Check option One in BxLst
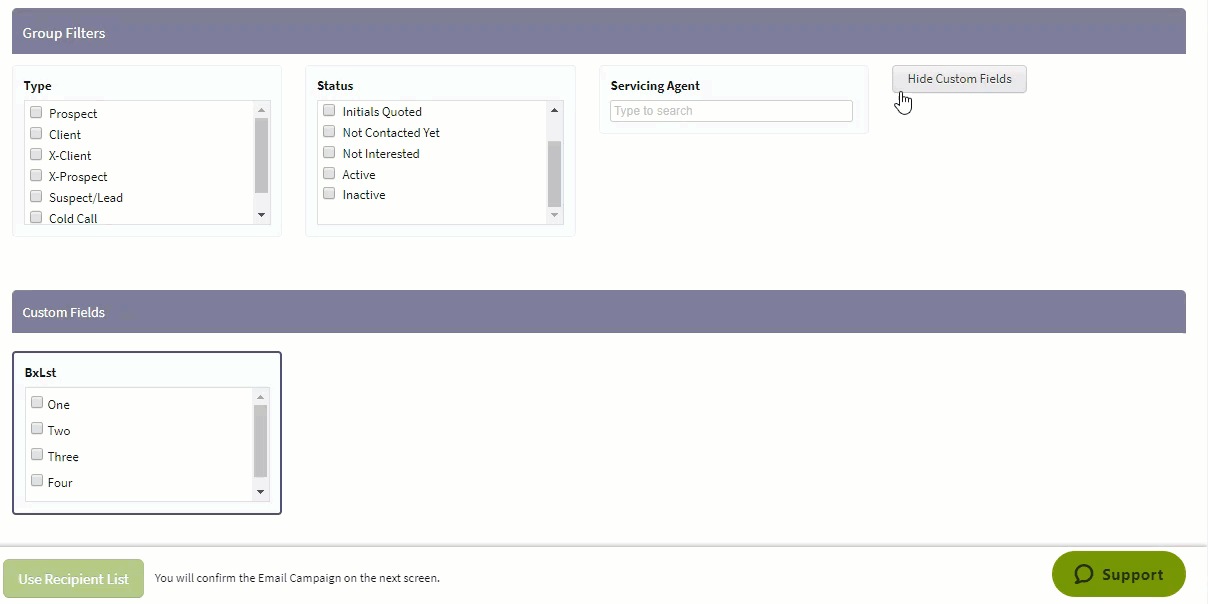The height and width of the screenshot is (604, 1208). (x=37, y=404)
